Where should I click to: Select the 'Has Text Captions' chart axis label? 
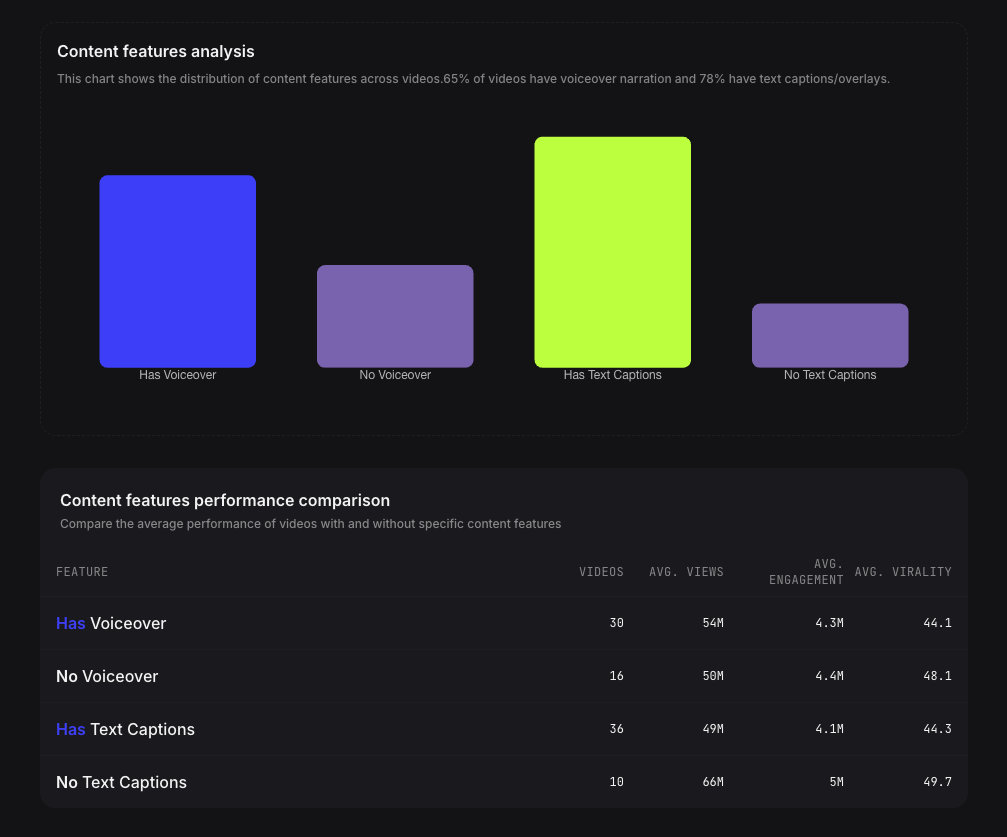[613, 374]
